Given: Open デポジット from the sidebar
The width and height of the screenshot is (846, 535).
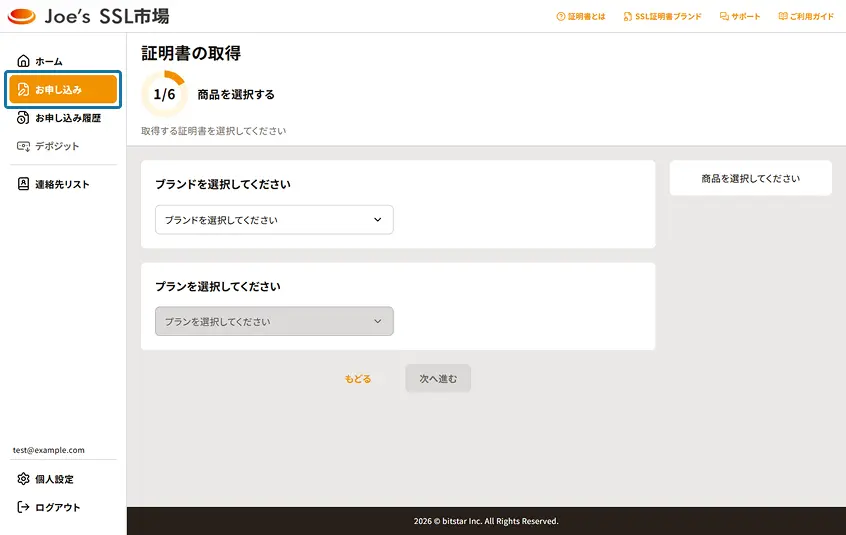Looking at the screenshot, I should click(63, 146).
